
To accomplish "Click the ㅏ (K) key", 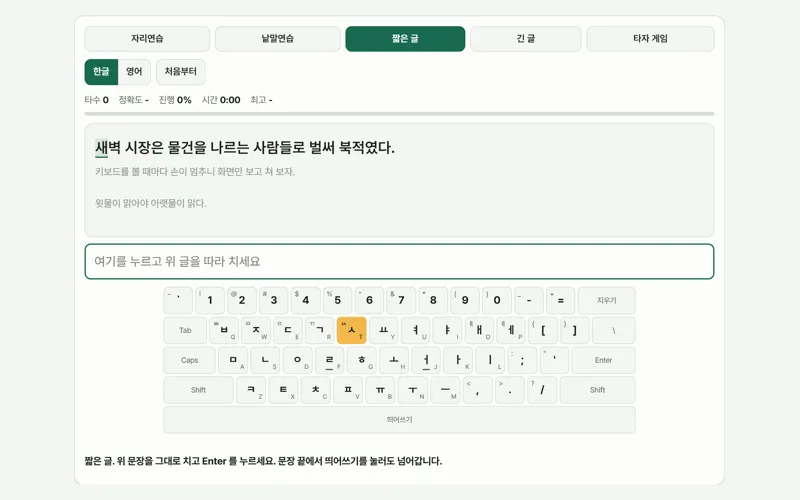I will pyautogui.click(x=458, y=360).
